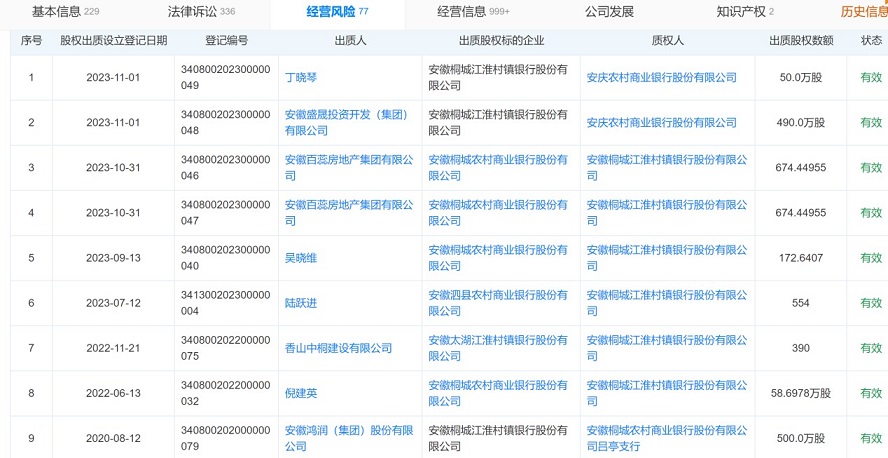
Task: Select amount 58.6978万股 cell
Action: [801, 393]
